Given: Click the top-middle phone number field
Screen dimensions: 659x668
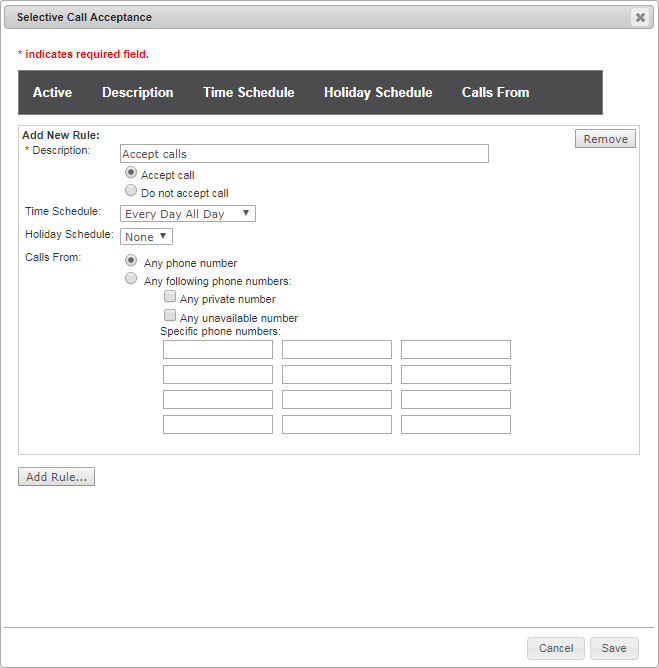Looking at the screenshot, I should pyautogui.click(x=337, y=350).
